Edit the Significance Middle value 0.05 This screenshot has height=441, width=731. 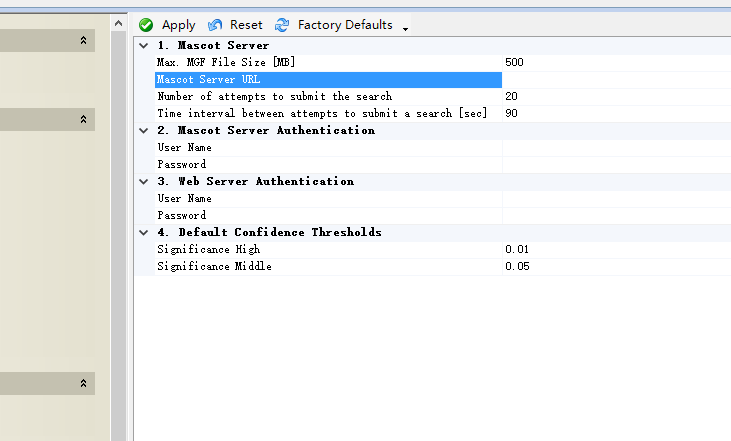tap(616, 267)
